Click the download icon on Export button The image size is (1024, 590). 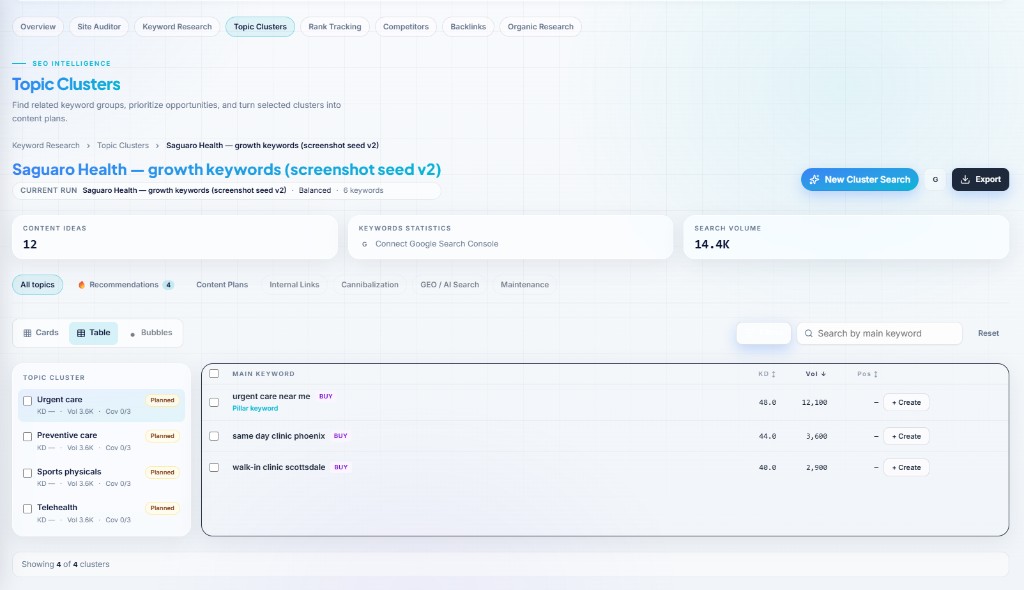[x=965, y=180]
